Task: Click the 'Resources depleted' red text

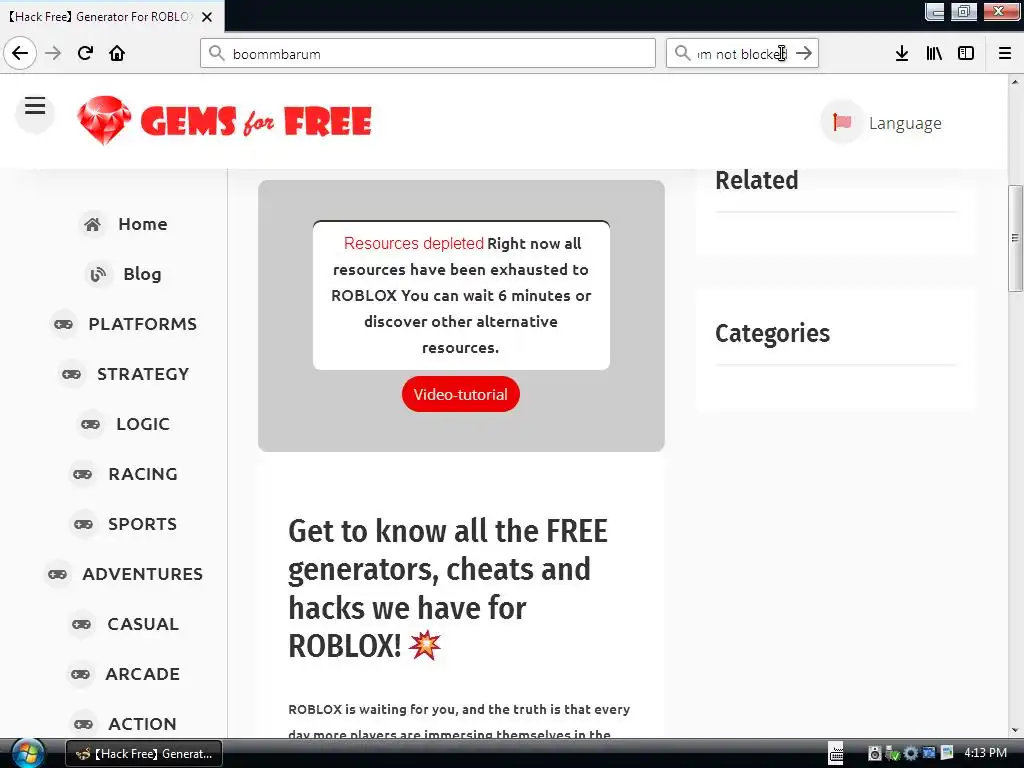Action: pos(413,244)
